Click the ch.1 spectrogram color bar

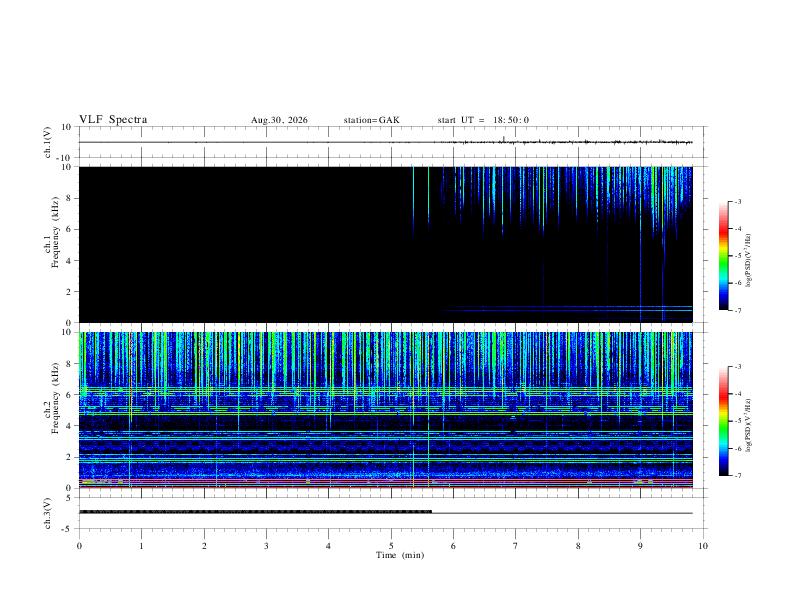(723, 256)
